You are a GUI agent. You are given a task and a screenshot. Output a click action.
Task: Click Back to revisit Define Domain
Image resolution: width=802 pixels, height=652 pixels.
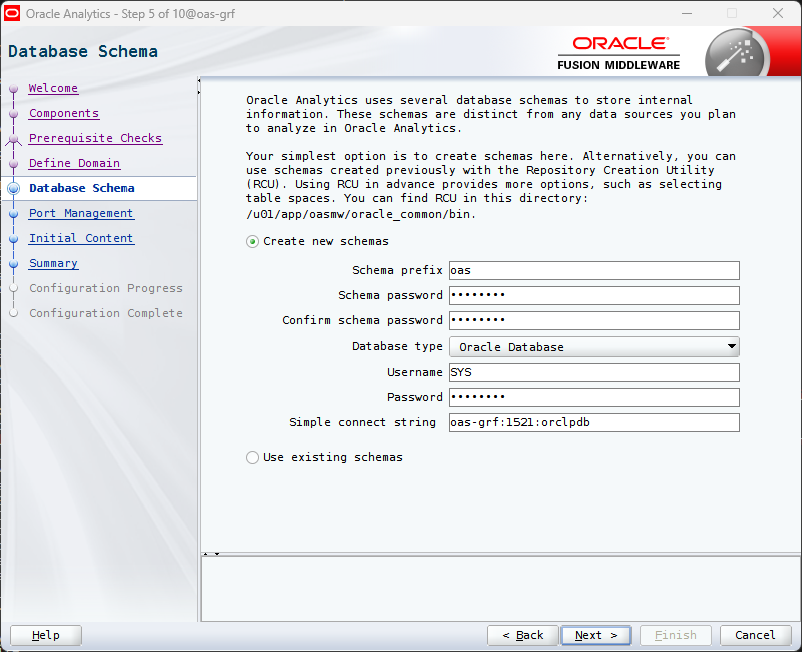pos(522,635)
